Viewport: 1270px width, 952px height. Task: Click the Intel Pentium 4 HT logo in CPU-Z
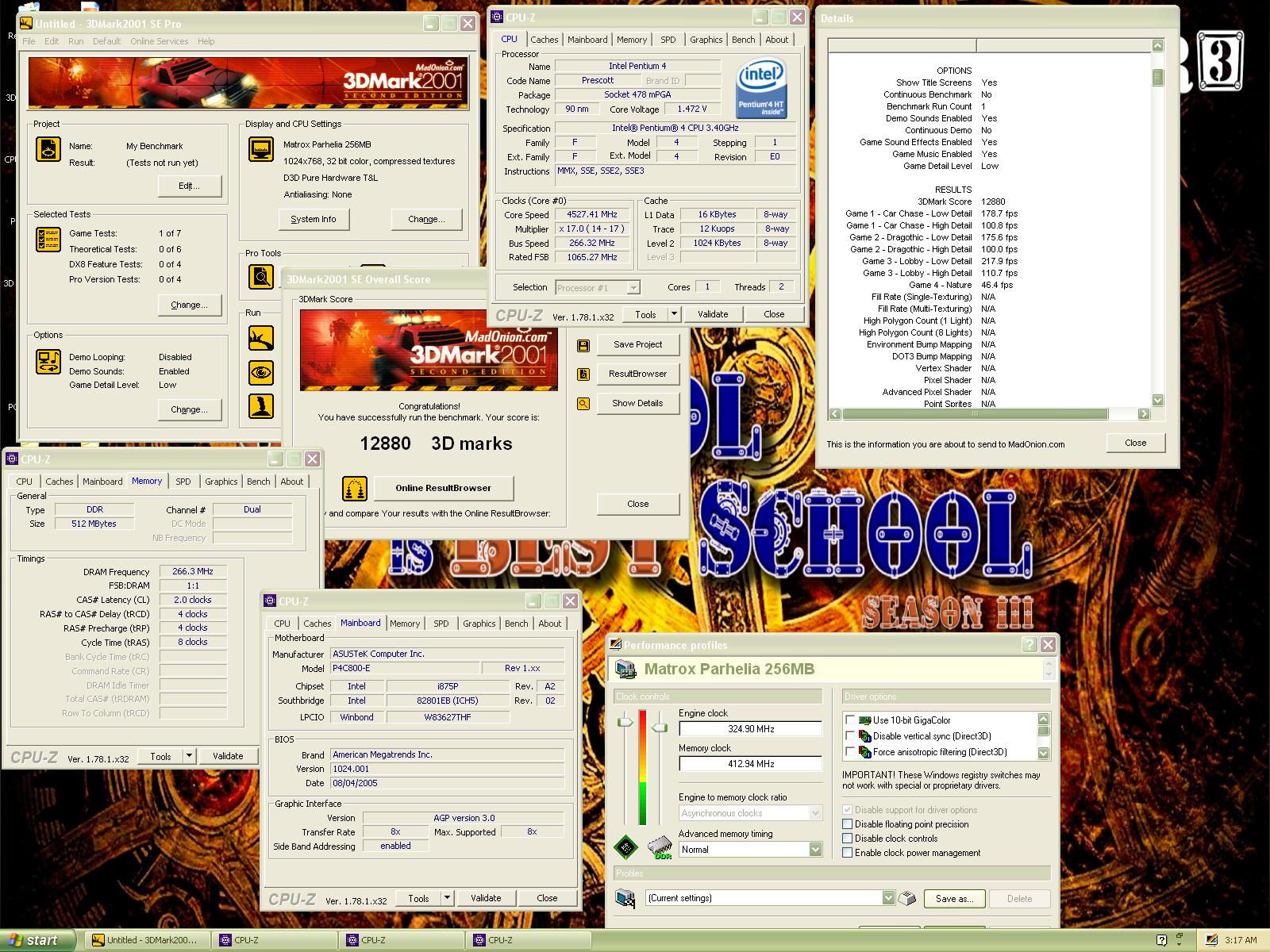pyautogui.click(x=761, y=88)
